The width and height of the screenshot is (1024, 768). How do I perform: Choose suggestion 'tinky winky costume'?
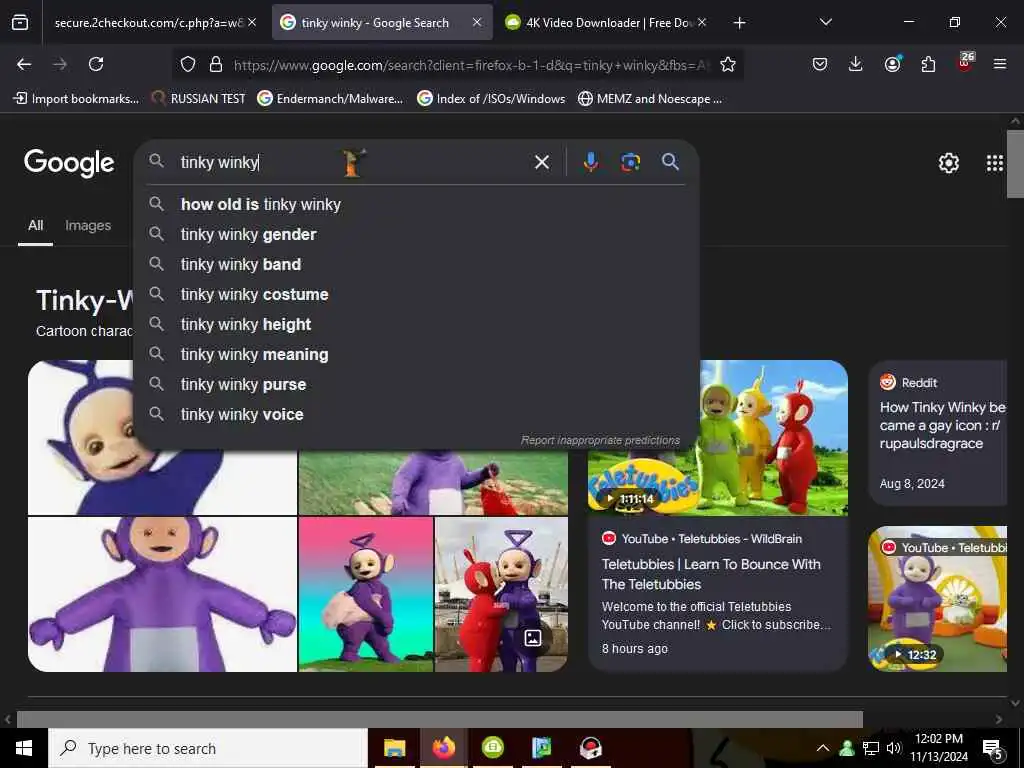pos(416,295)
